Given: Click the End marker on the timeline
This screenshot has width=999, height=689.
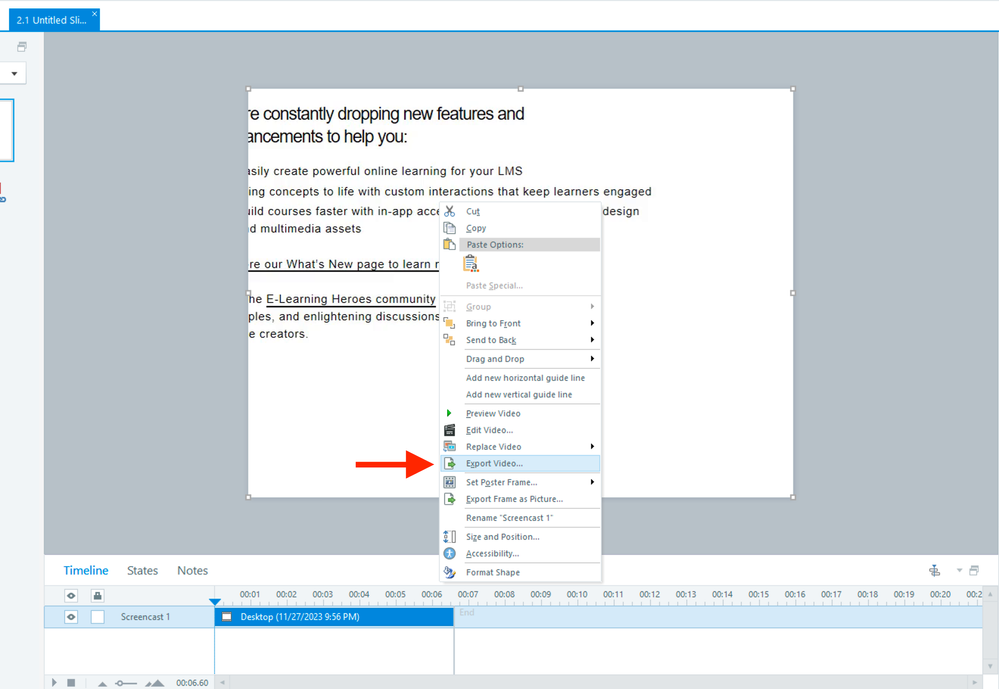Looking at the screenshot, I should click(x=466, y=613).
